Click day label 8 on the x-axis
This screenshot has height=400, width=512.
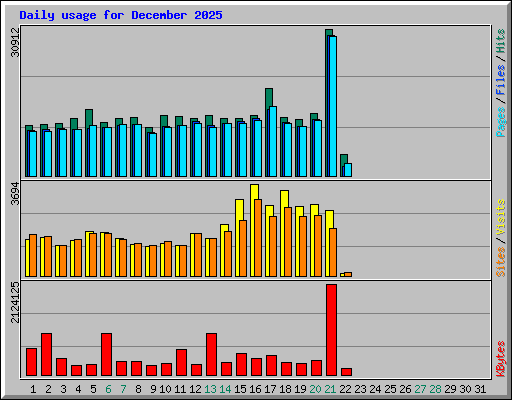point(138,389)
